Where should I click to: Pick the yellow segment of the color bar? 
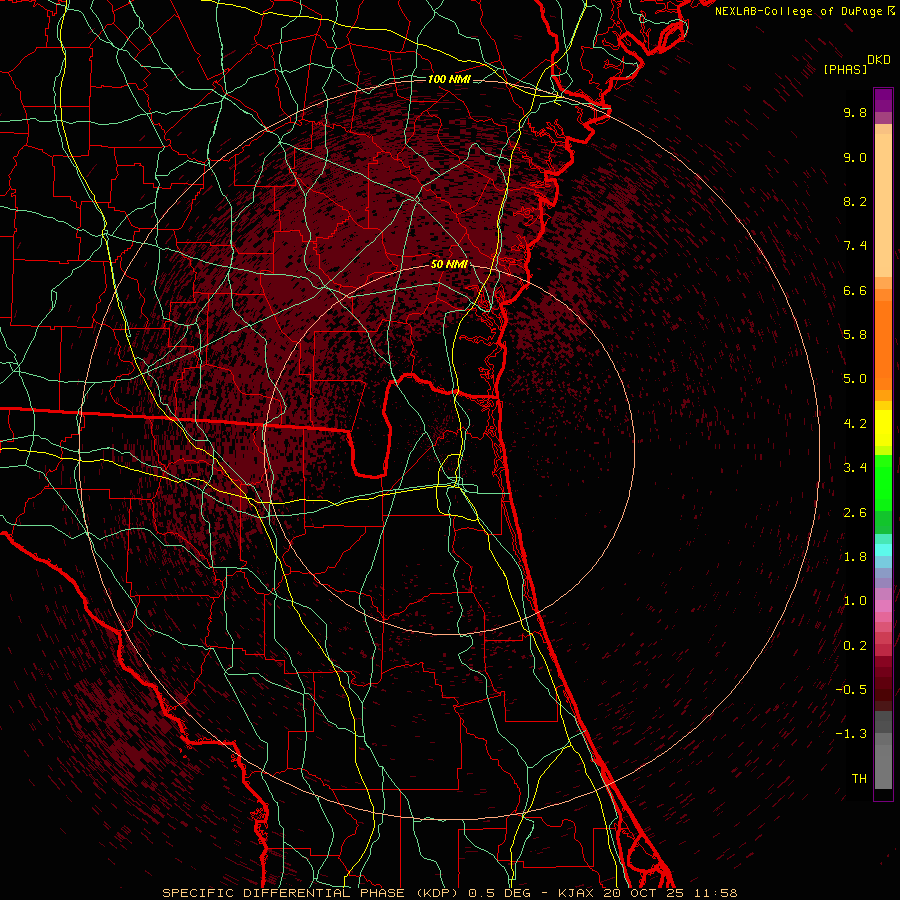coord(883,428)
